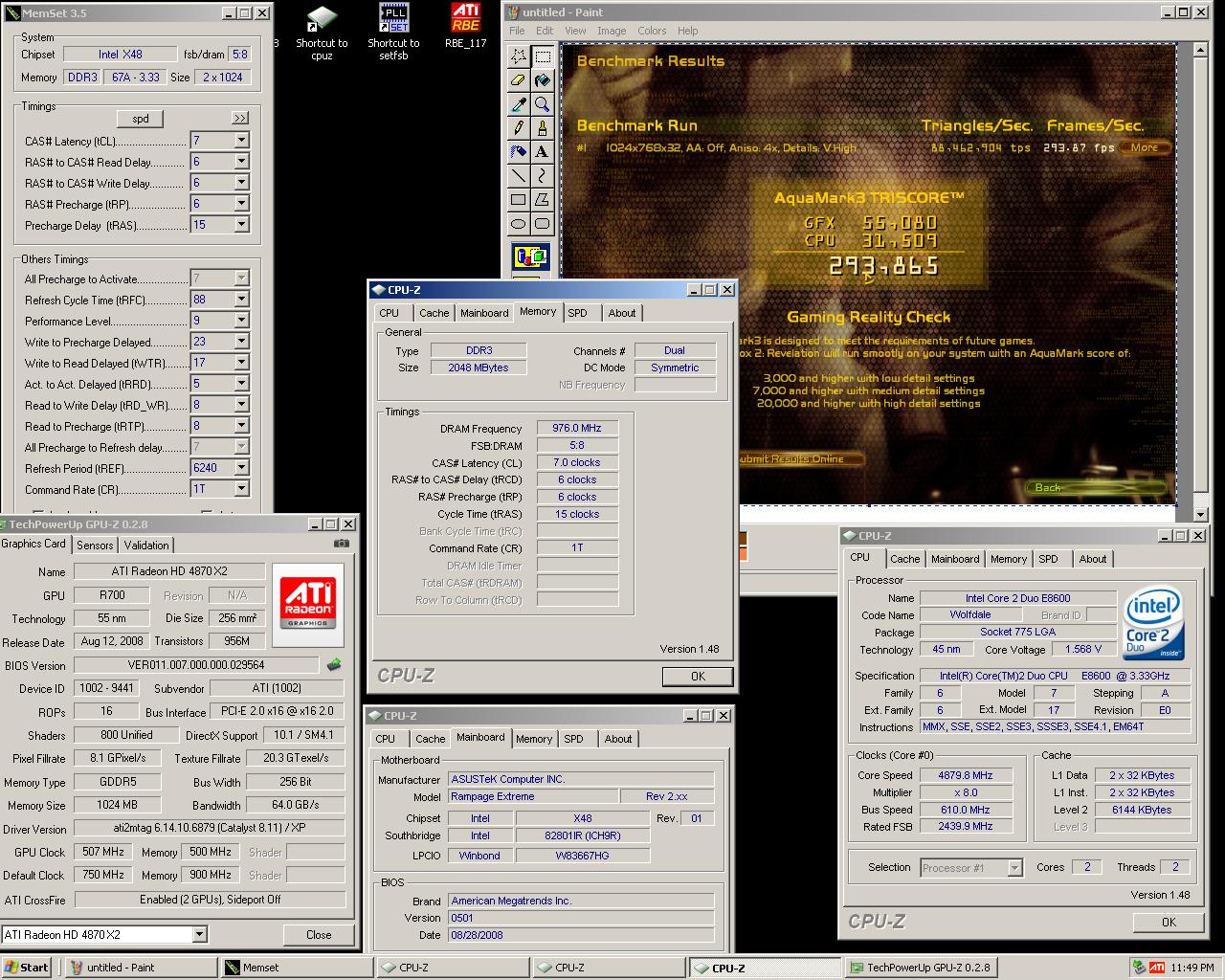Open the RAS# Precharge (tRP) dropdown
Image resolution: width=1225 pixels, height=980 pixels.
[241, 204]
